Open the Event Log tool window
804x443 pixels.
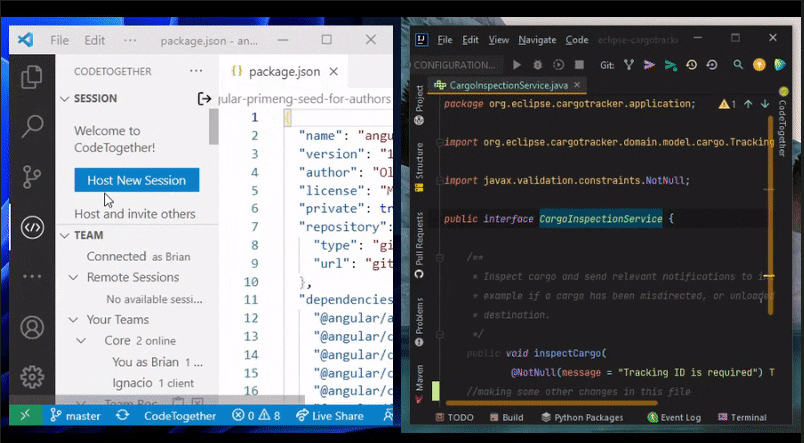[674, 417]
